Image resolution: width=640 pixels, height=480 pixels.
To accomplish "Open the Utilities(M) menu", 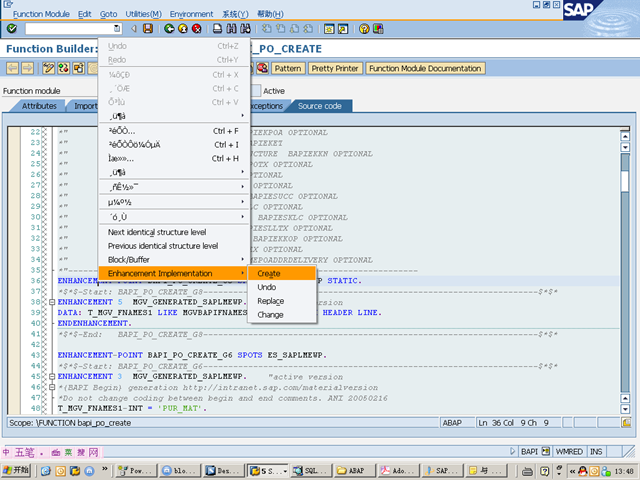I will 144,14.
